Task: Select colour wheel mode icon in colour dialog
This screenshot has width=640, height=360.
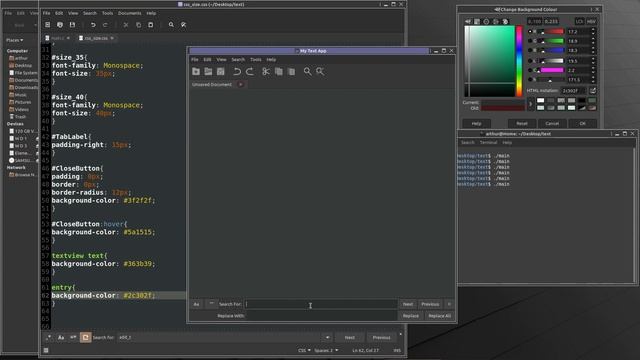Action: [486, 21]
